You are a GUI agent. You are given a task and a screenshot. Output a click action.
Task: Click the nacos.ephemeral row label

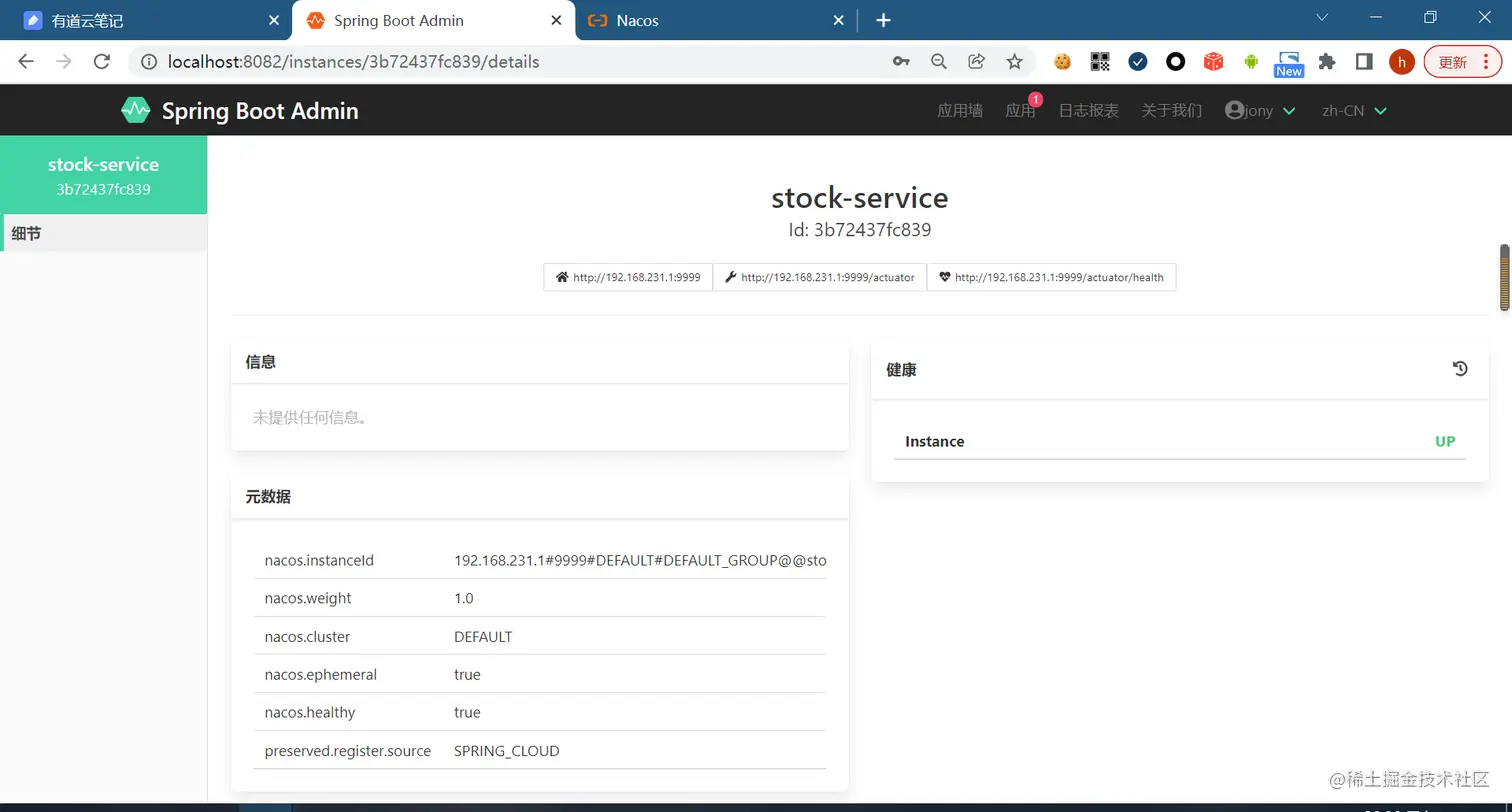[321, 674]
